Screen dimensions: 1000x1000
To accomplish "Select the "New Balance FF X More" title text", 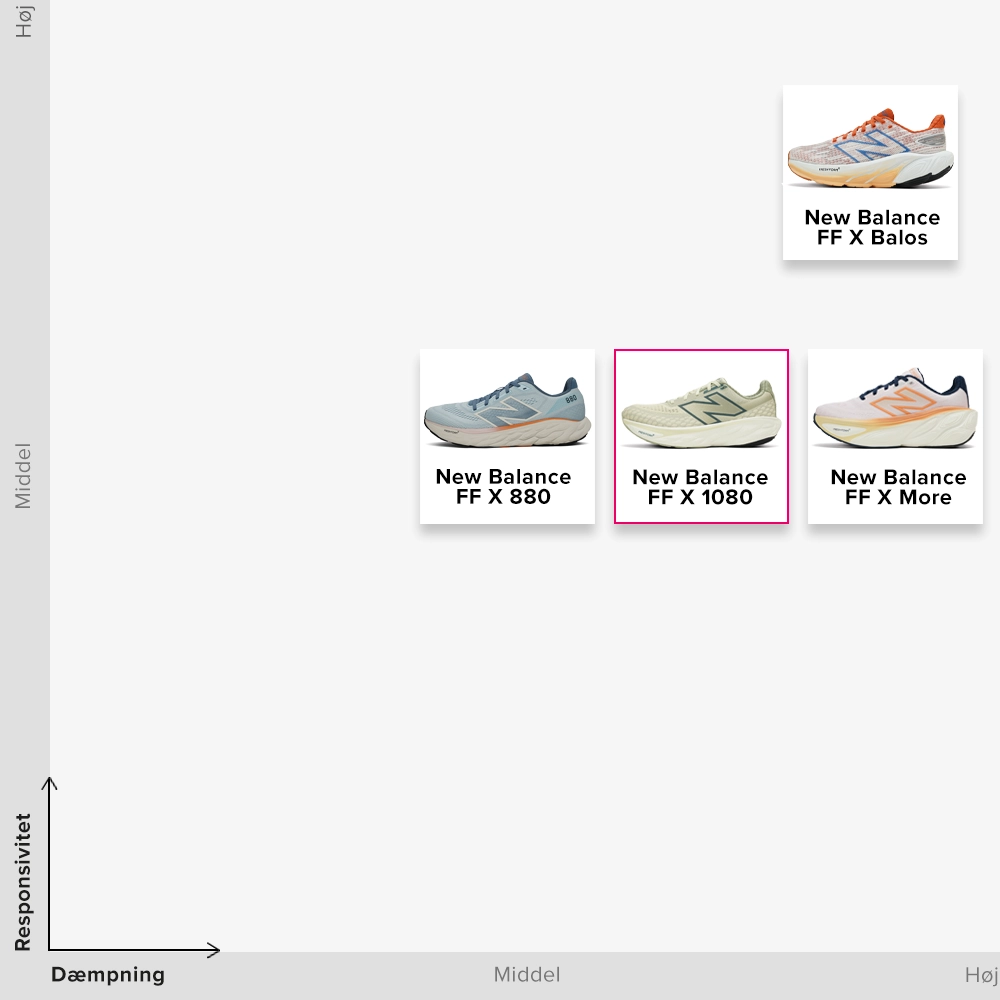I will pyautogui.click(x=897, y=487).
